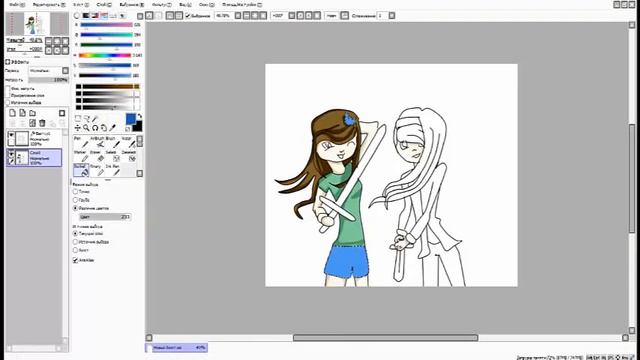Image resolution: width=640 pixels, height=360 pixels.
Task: Expand the layer effects section
Action: click(7, 62)
